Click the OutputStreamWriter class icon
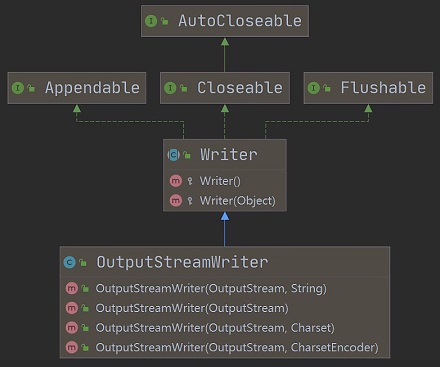Screen dimensions: 440x367 tap(70, 262)
